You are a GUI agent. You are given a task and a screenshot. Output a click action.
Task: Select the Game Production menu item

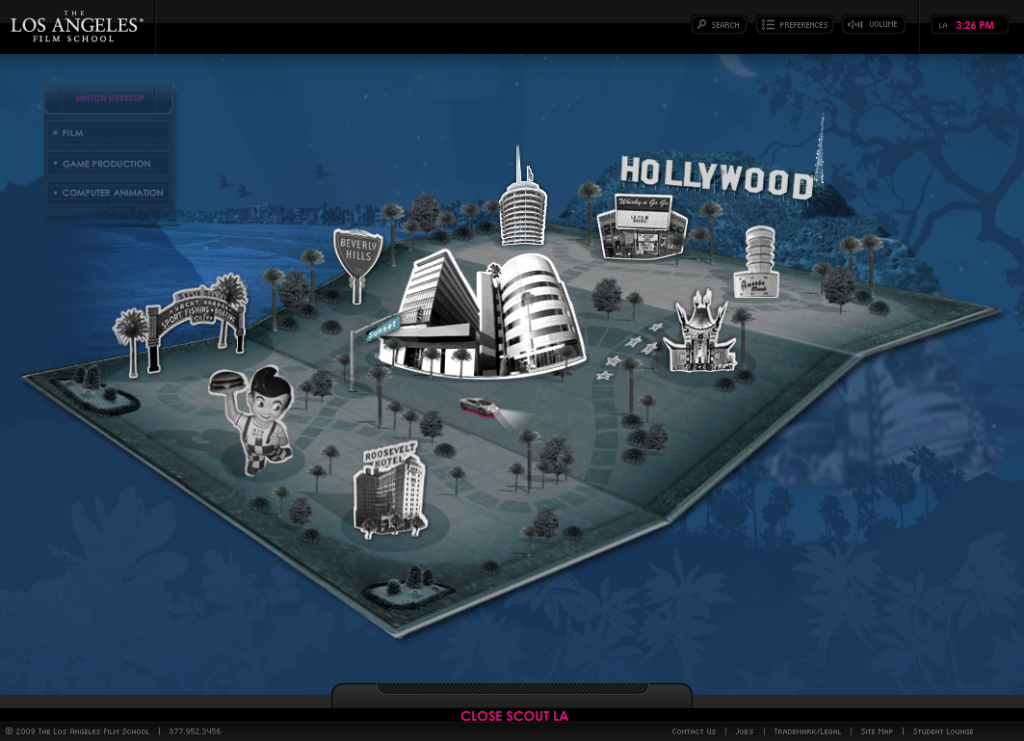point(109,163)
